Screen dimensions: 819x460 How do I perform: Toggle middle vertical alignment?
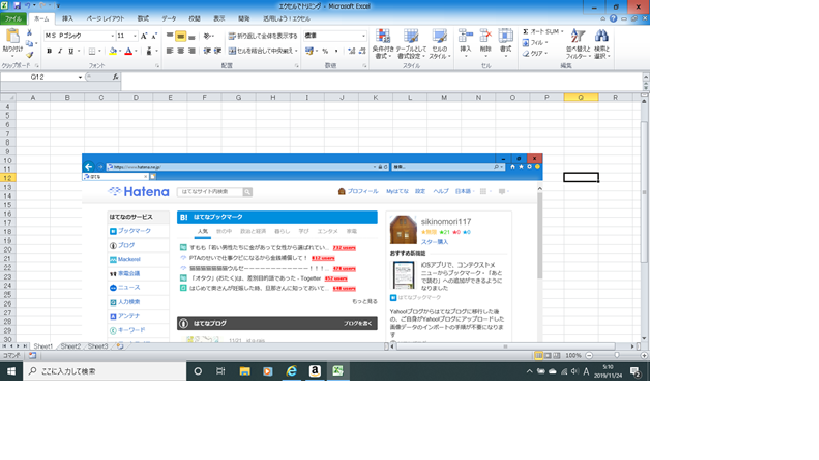pos(181,36)
